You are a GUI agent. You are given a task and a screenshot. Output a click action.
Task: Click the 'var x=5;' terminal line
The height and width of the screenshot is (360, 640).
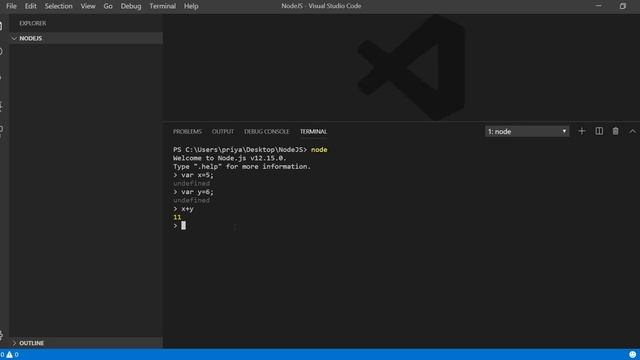[193, 175]
